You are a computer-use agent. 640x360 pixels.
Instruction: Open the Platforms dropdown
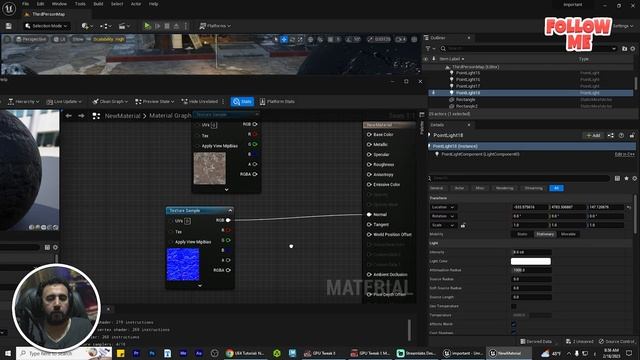pyautogui.click(x=215, y=26)
